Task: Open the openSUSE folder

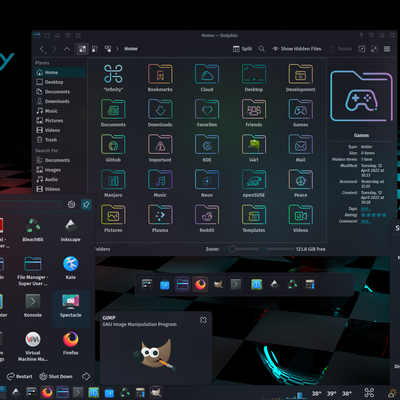Action: [254, 183]
